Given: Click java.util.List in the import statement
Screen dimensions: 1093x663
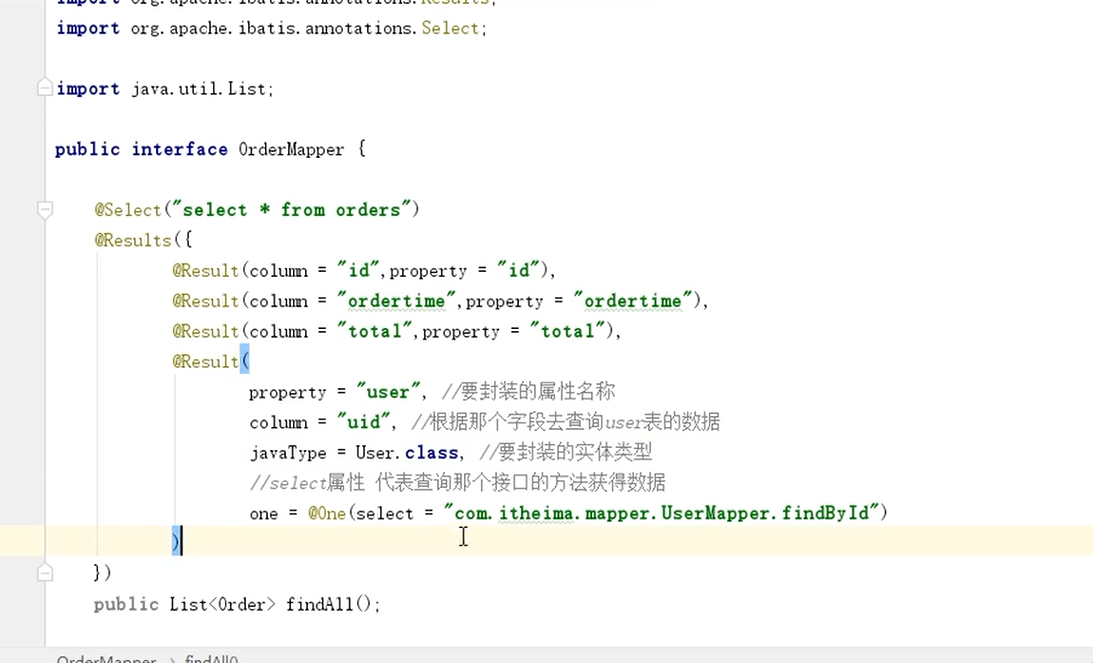Looking at the screenshot, I should 198,89.
